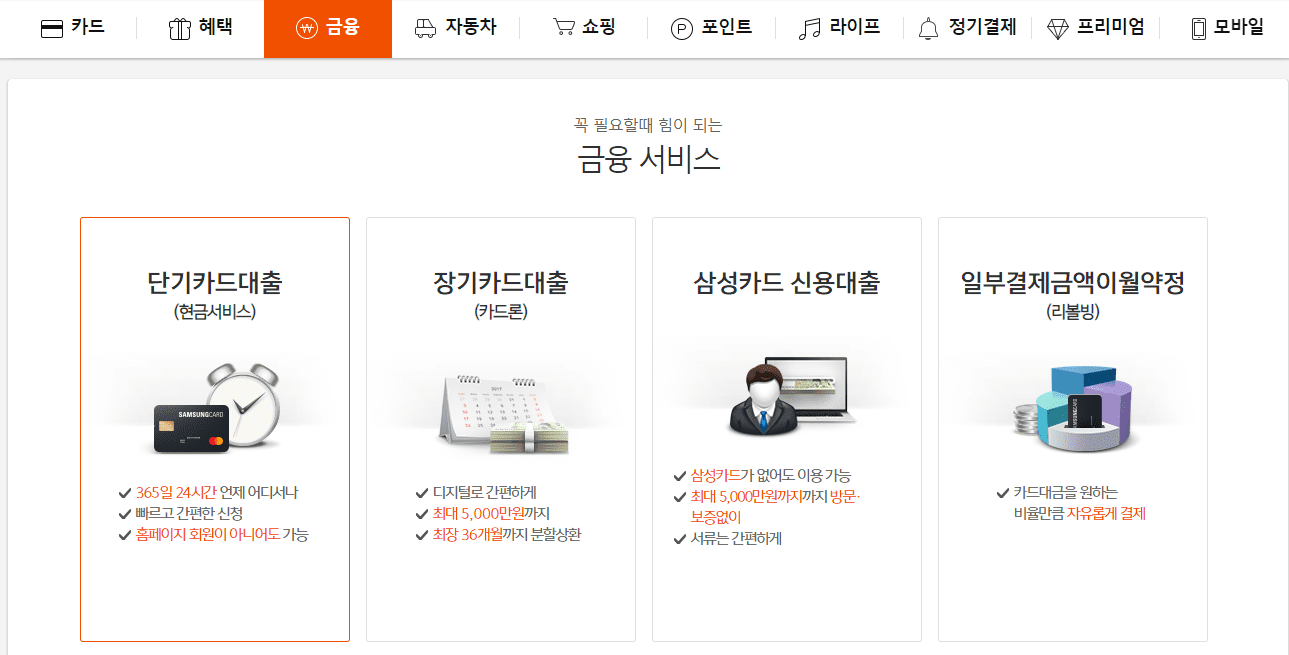The image size is (1289, 655).
Task: Select the won-symbol 금융 icon
Action: (306, 27)
